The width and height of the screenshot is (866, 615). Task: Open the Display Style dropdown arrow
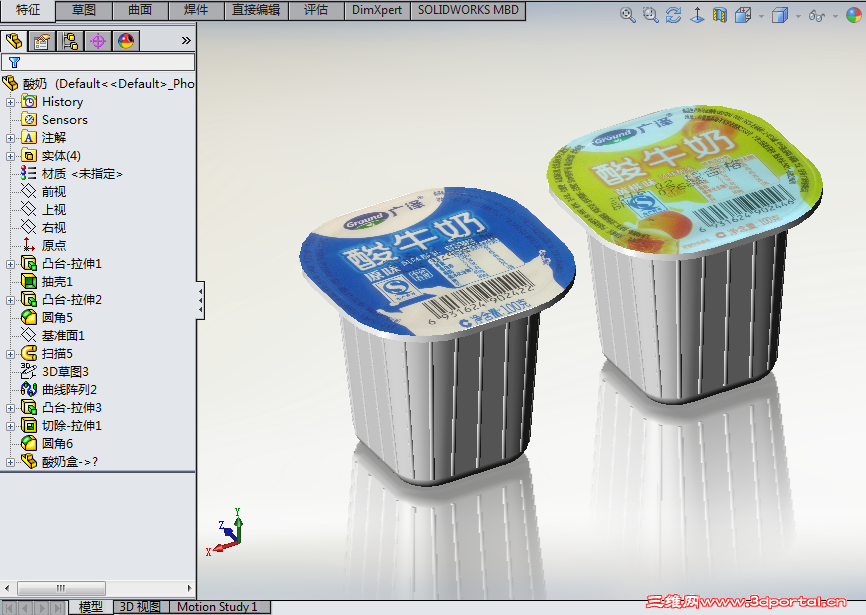(798, 16)
